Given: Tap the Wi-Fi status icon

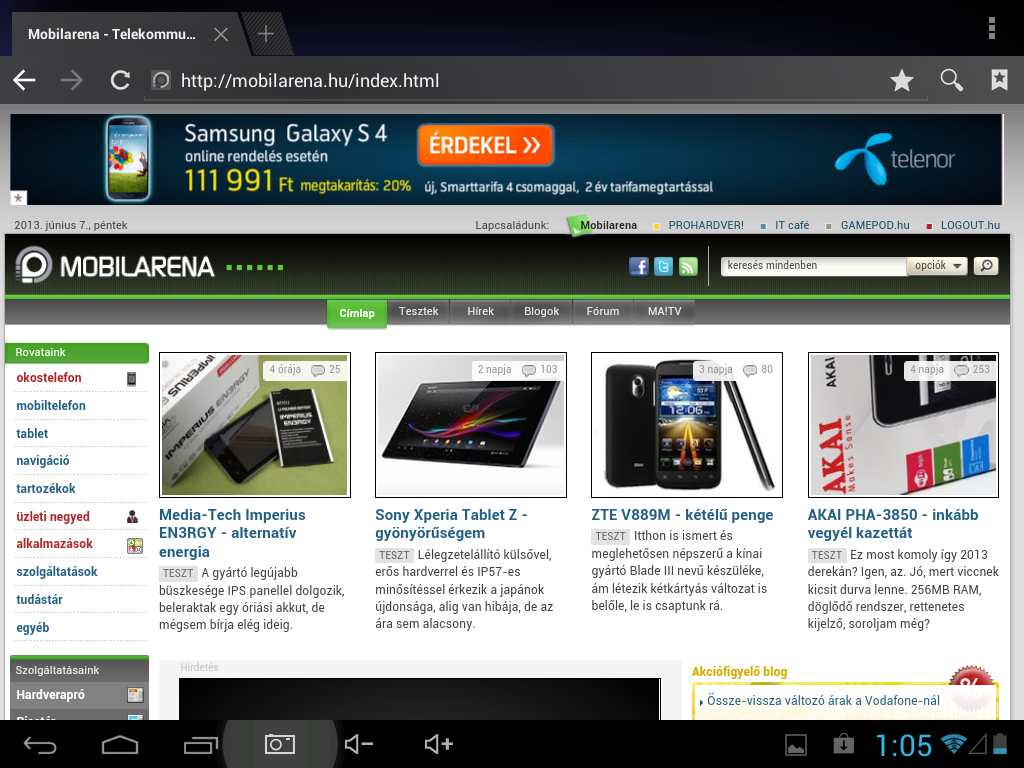Looking at the screenshot, I should (953, 743).
